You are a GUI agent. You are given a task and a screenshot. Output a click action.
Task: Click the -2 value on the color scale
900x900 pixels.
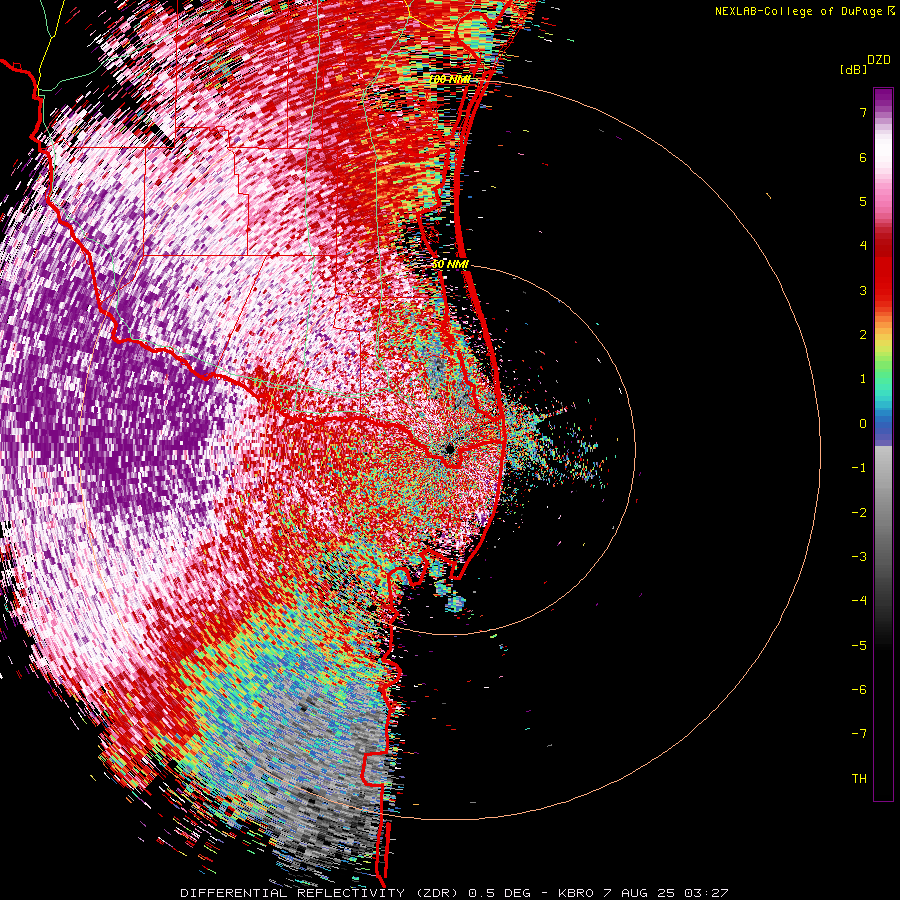(x=859, y=513)
